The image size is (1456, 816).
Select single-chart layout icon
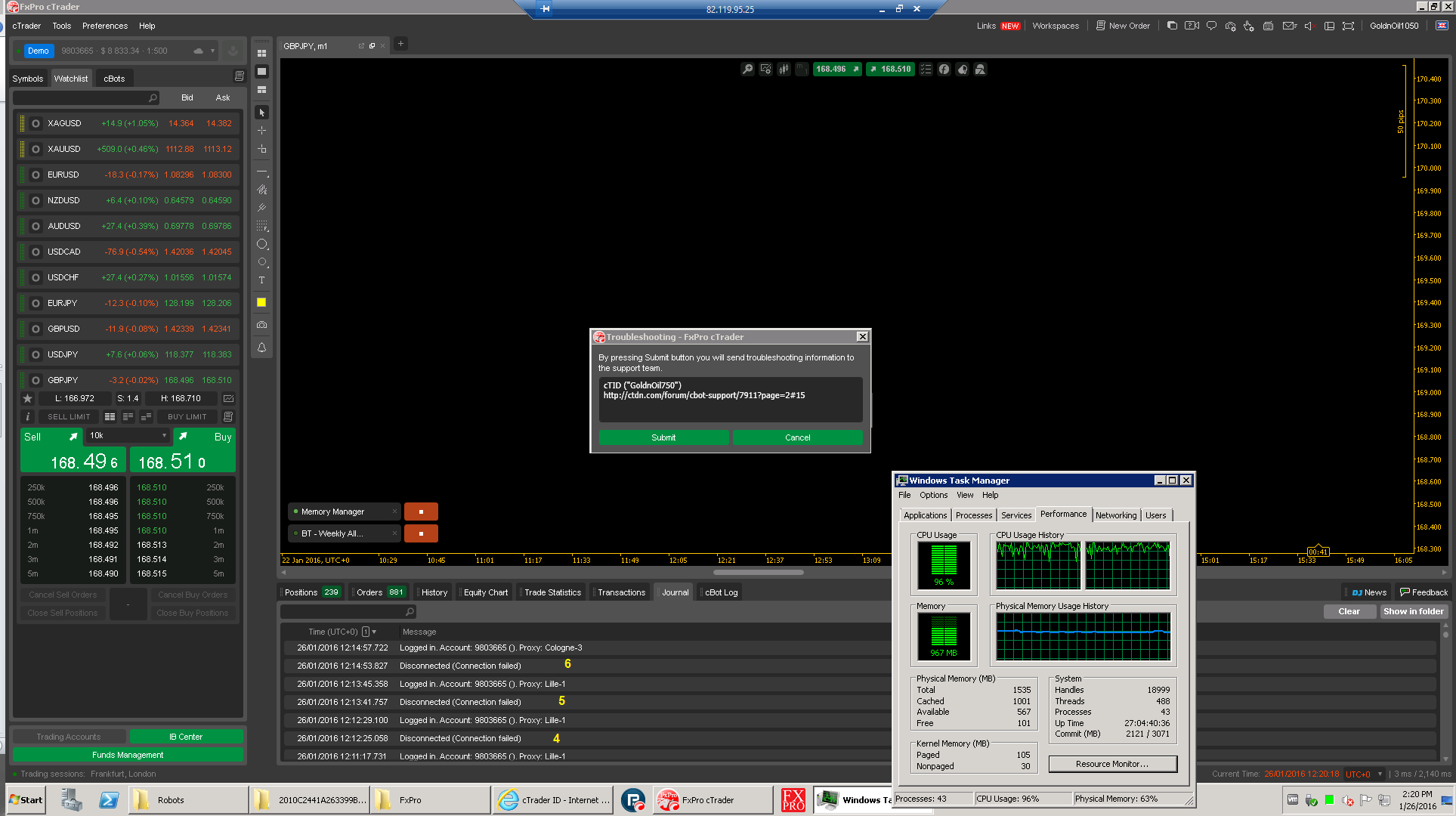[x=261, y=72]
